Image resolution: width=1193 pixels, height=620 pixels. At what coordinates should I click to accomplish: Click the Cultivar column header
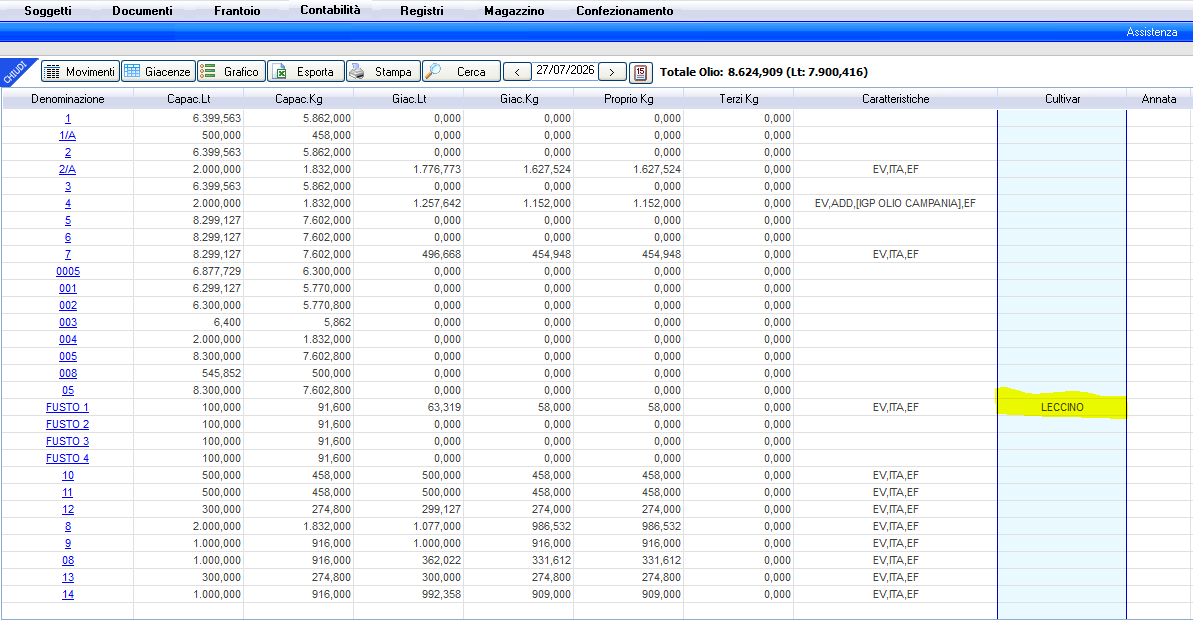coord(1062,99)
